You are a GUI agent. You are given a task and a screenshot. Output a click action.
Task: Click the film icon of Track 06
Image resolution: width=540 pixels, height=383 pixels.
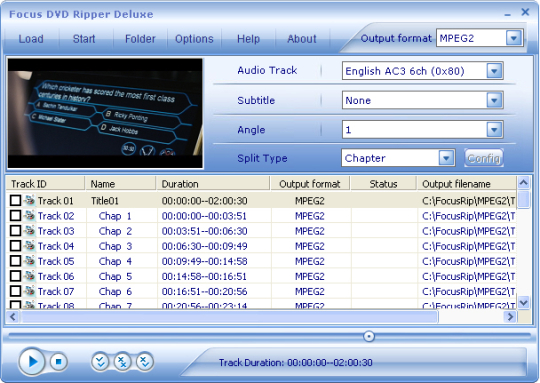coord(30,276)
